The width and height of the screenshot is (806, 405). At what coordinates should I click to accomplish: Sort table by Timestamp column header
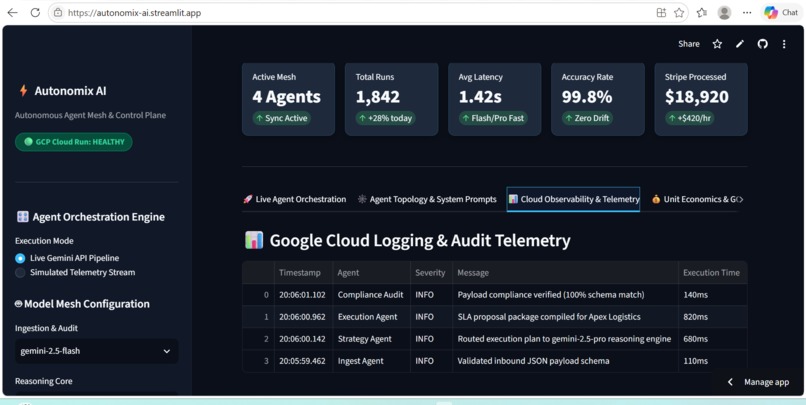pyautogui.click(x=303, y=272)
